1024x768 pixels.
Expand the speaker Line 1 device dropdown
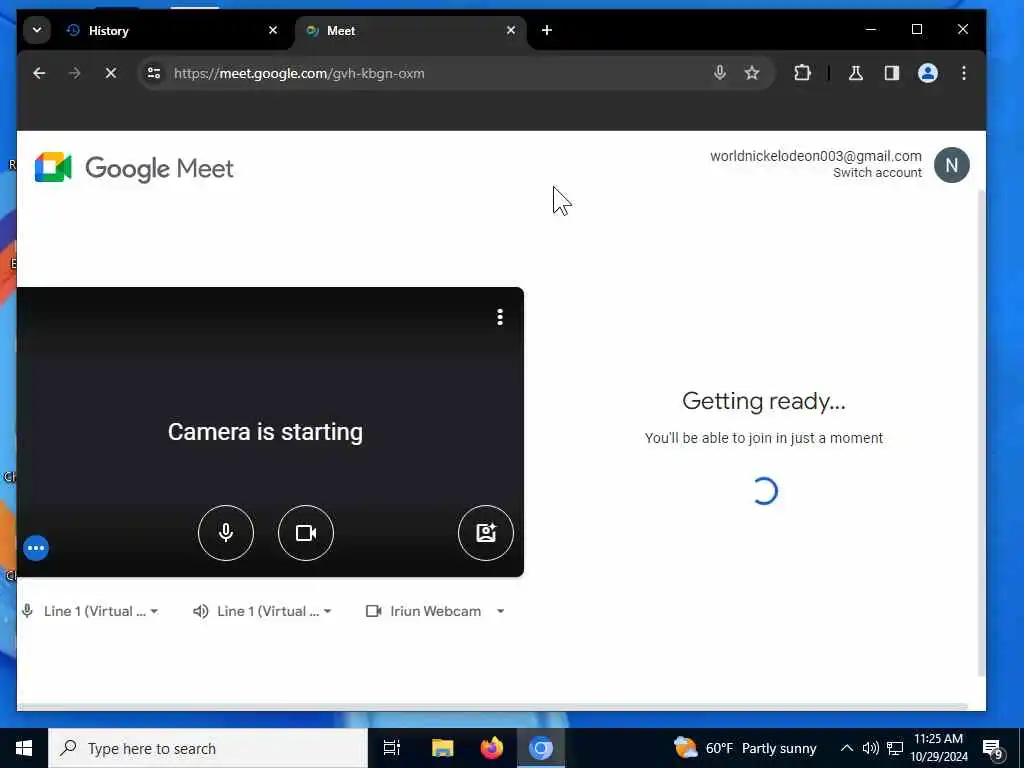point(263,611)
